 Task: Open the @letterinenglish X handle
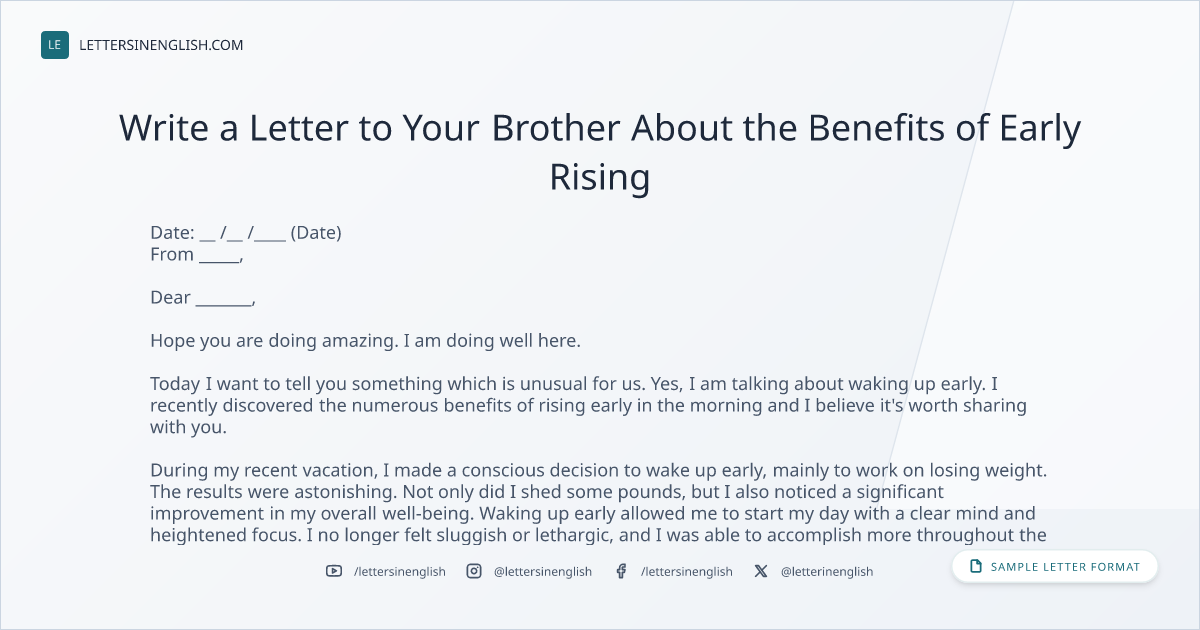click(x=827, y=571)
